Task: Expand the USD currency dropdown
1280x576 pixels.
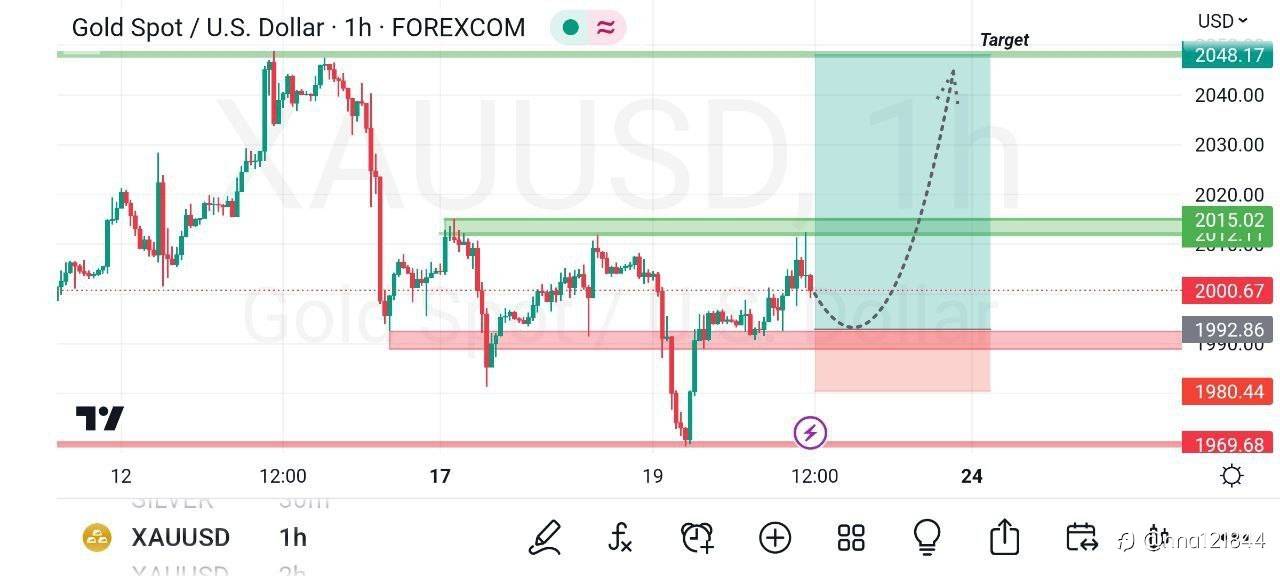Action: [1222, 20]
